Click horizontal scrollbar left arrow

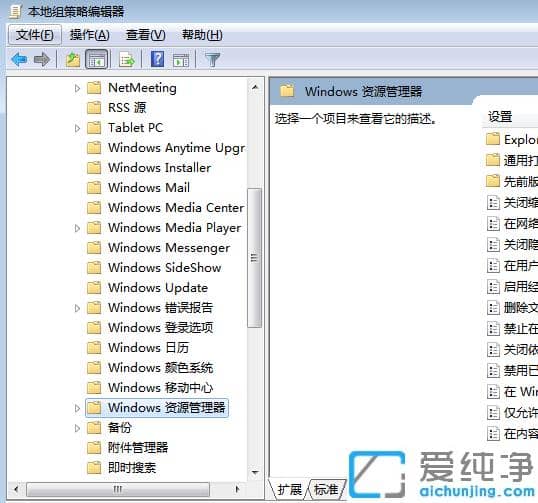tap(16, 489)
